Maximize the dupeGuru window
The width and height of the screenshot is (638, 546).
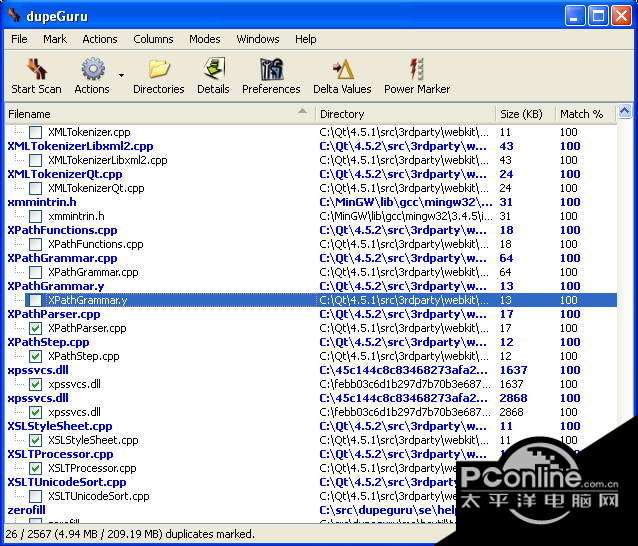click(x=598, y=16)
